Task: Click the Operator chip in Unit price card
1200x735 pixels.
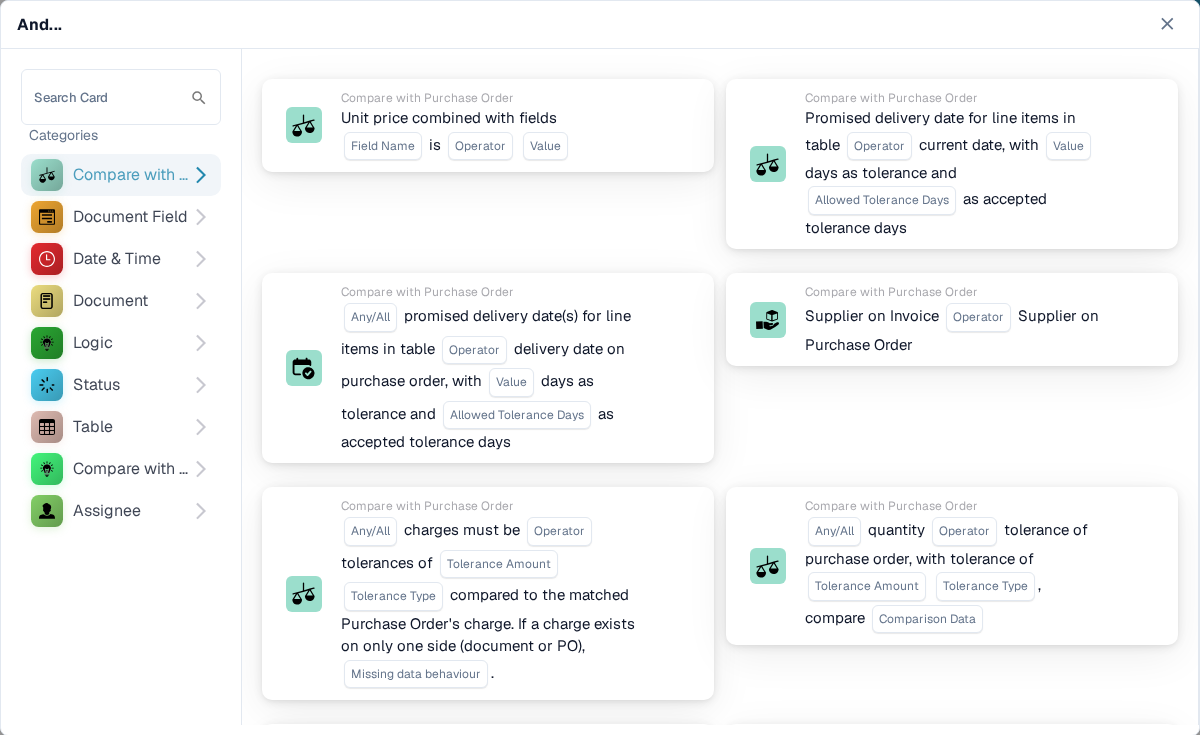Action: [480, 146]
